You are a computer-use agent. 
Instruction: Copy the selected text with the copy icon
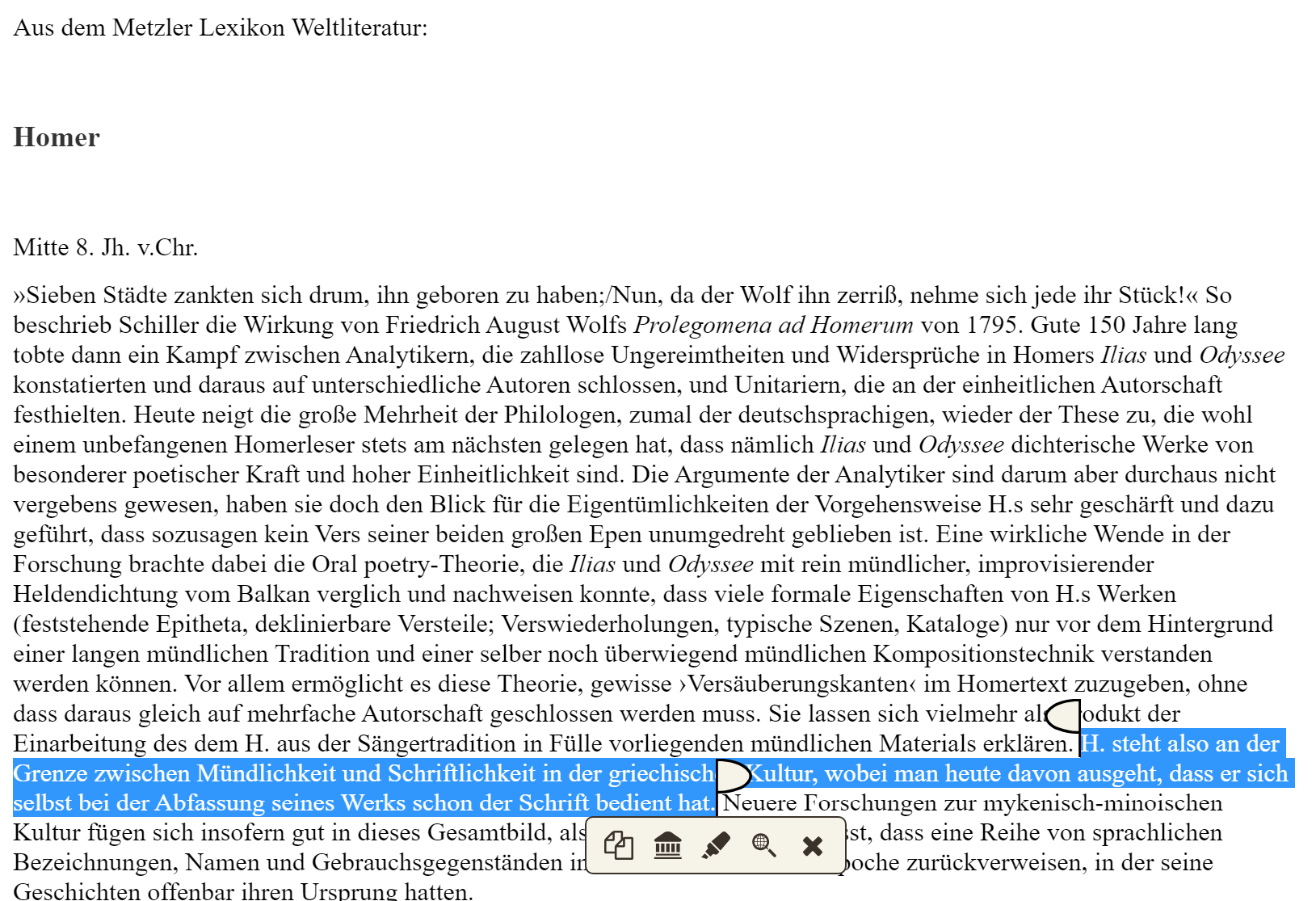(619, 845)
